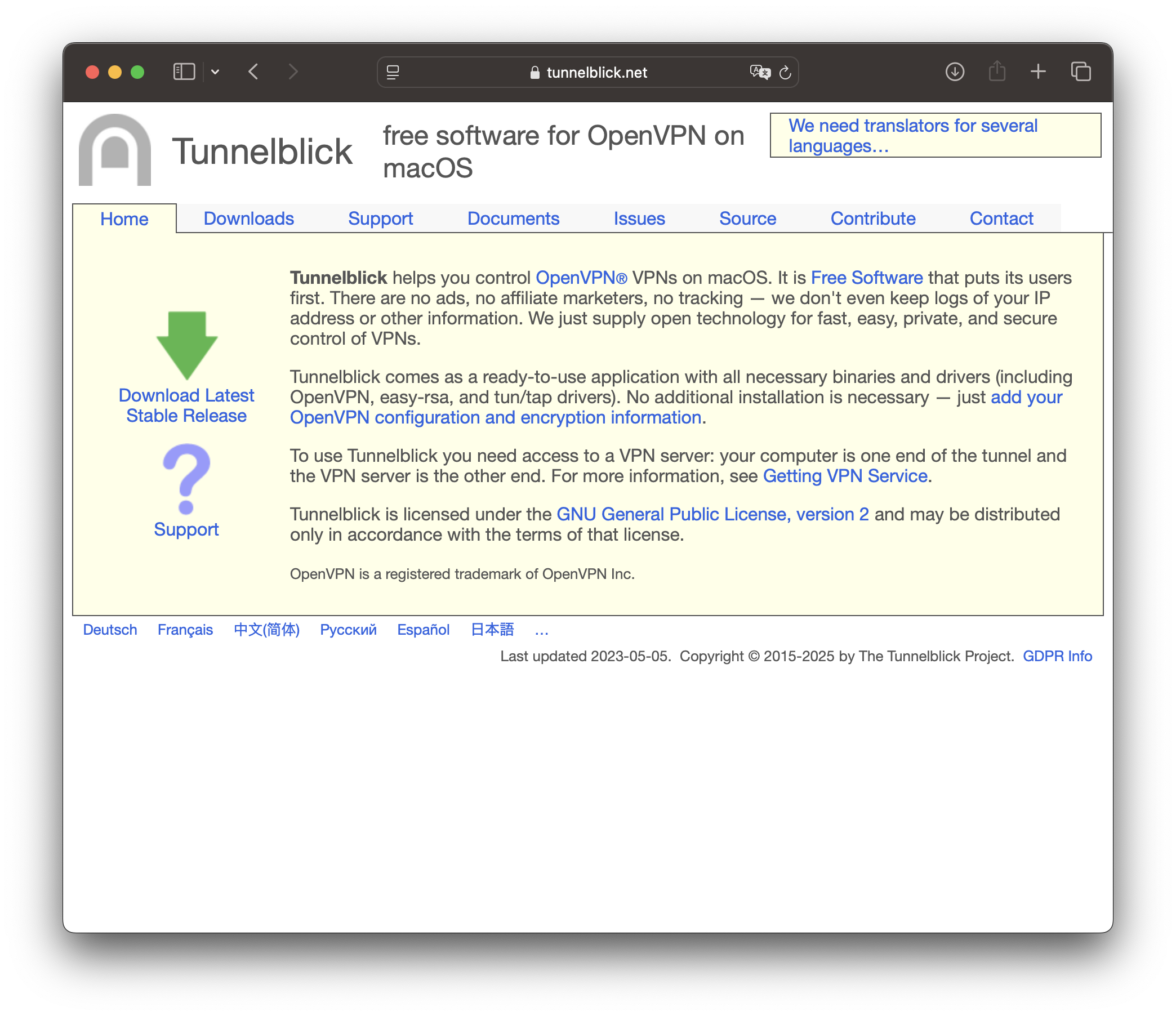Switch language to 日本語
This screenshot has width=1176, height=1016.
click(x=493, y=630)
